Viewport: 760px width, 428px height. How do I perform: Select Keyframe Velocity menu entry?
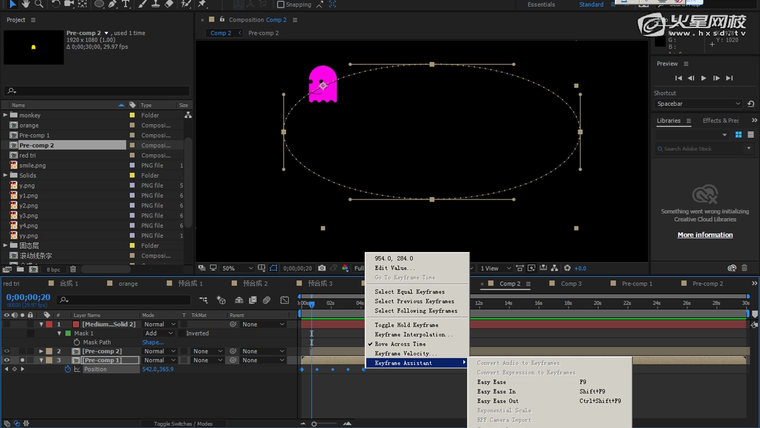(406, 353)
